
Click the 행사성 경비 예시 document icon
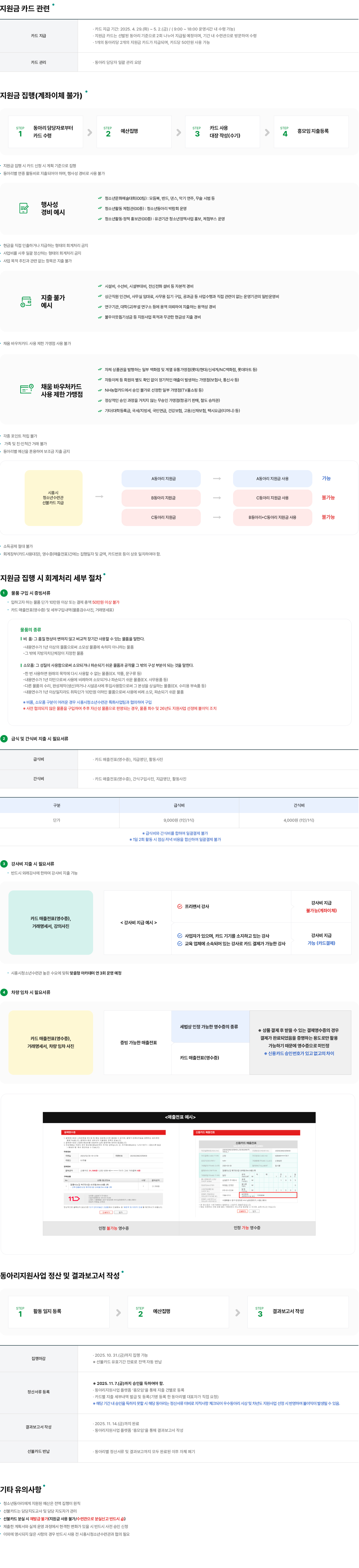(24, 209)
